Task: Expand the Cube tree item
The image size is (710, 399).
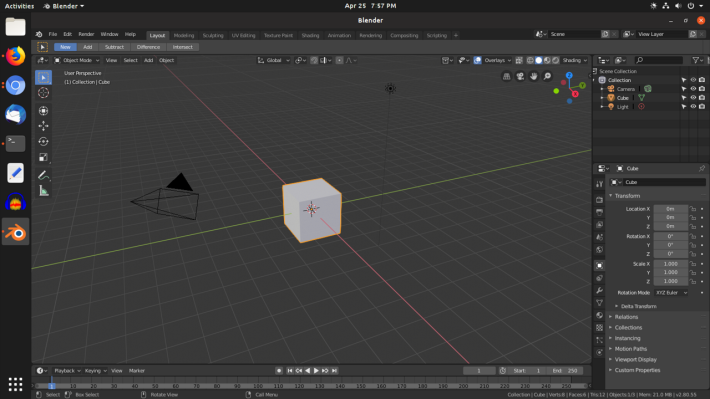Action: (x=602, y=98)
